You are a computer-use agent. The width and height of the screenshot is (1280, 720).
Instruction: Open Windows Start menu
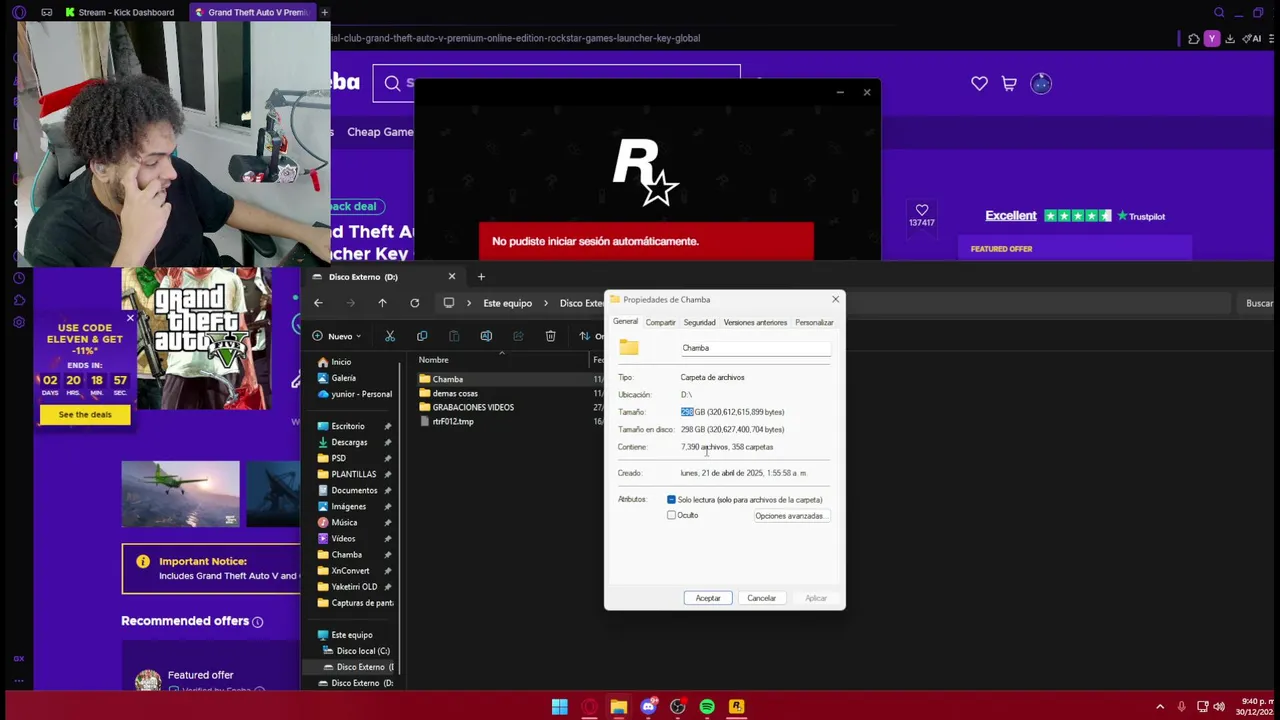(560, 707)
